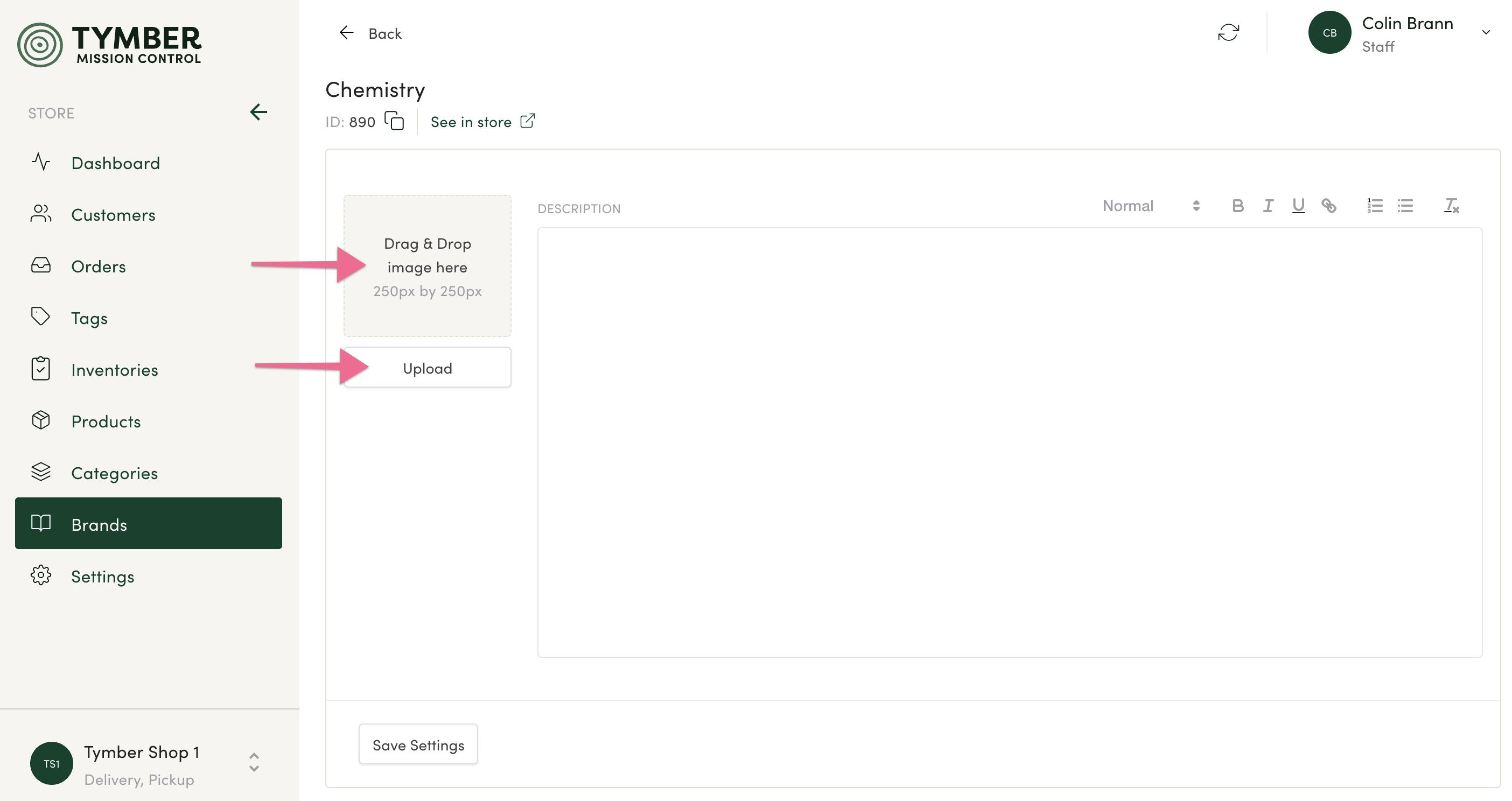Click the Upload image button
This screenshot has width=1512, height=801.
pos(428,368)
